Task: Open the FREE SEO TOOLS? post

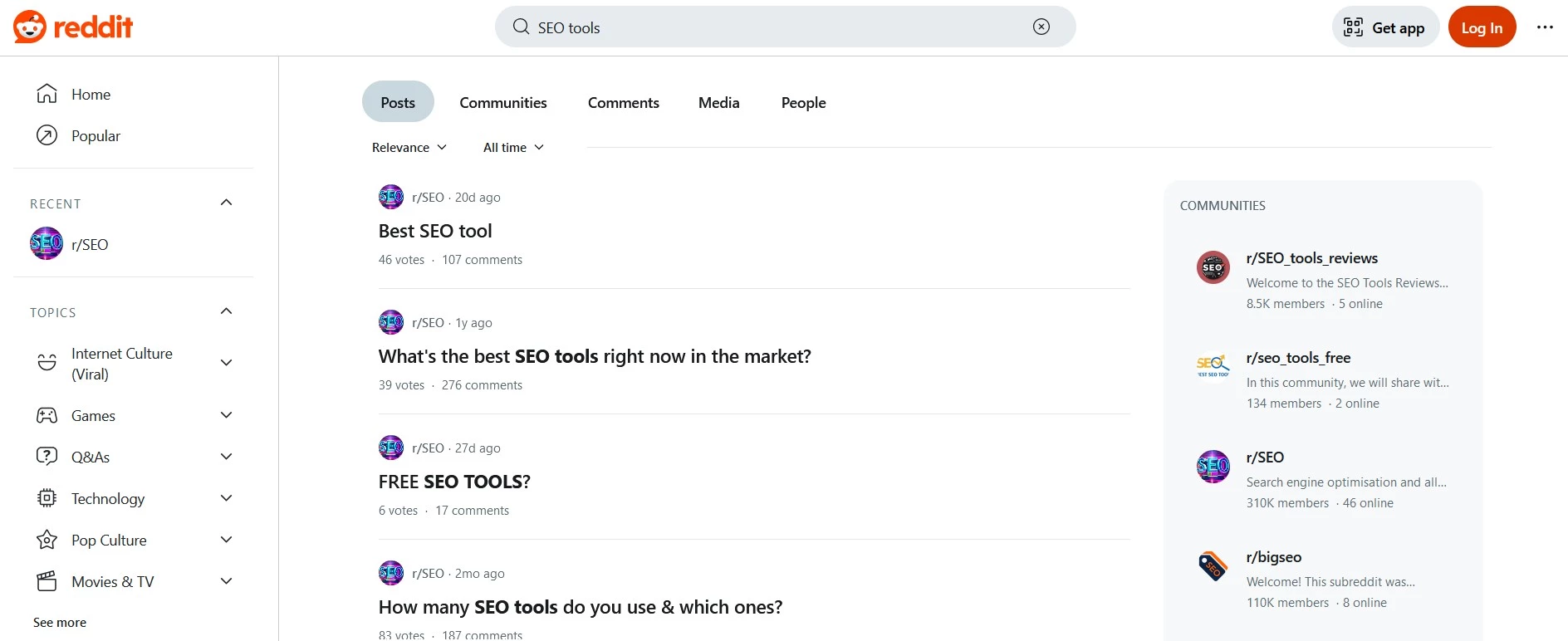Action: click(x=454, y=482)
